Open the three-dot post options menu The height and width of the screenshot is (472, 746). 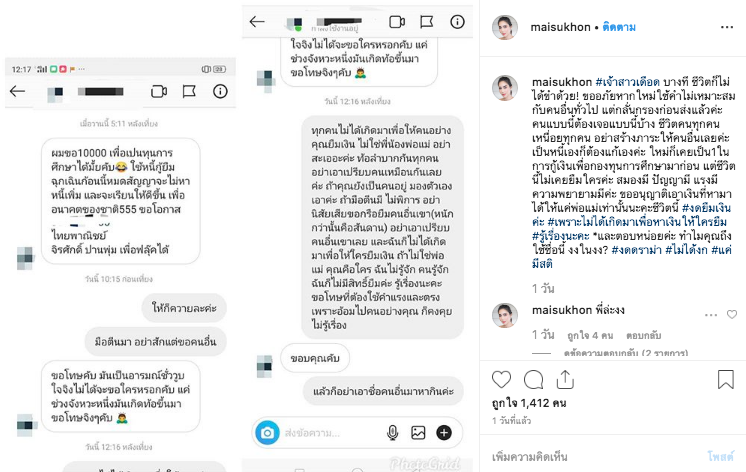[726, 27]
